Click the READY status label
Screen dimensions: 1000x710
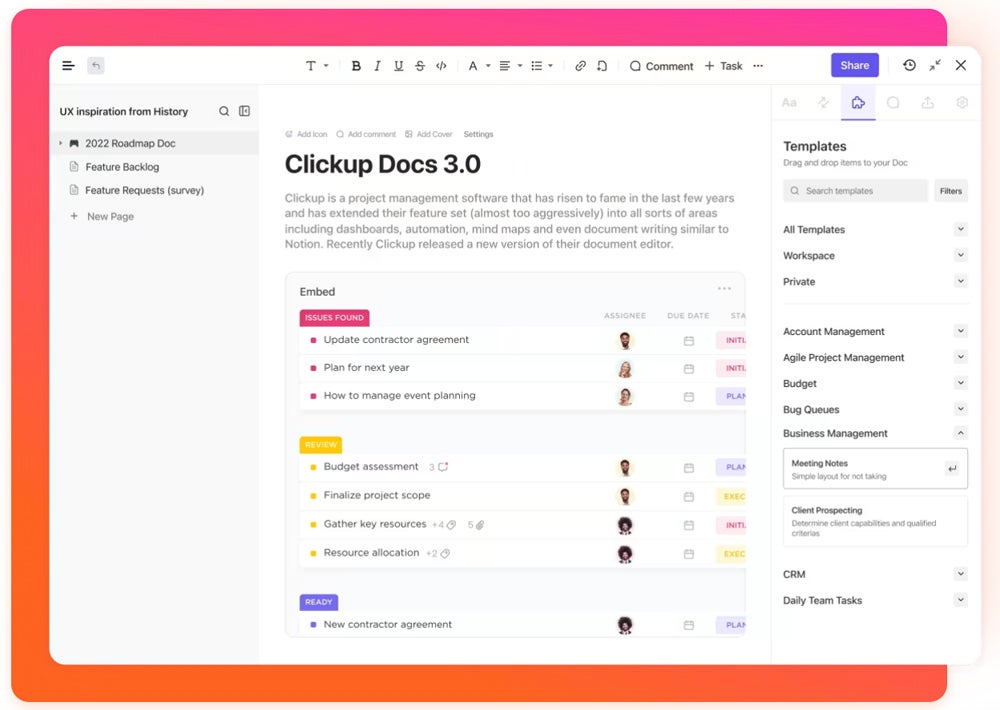click(319, 602)
